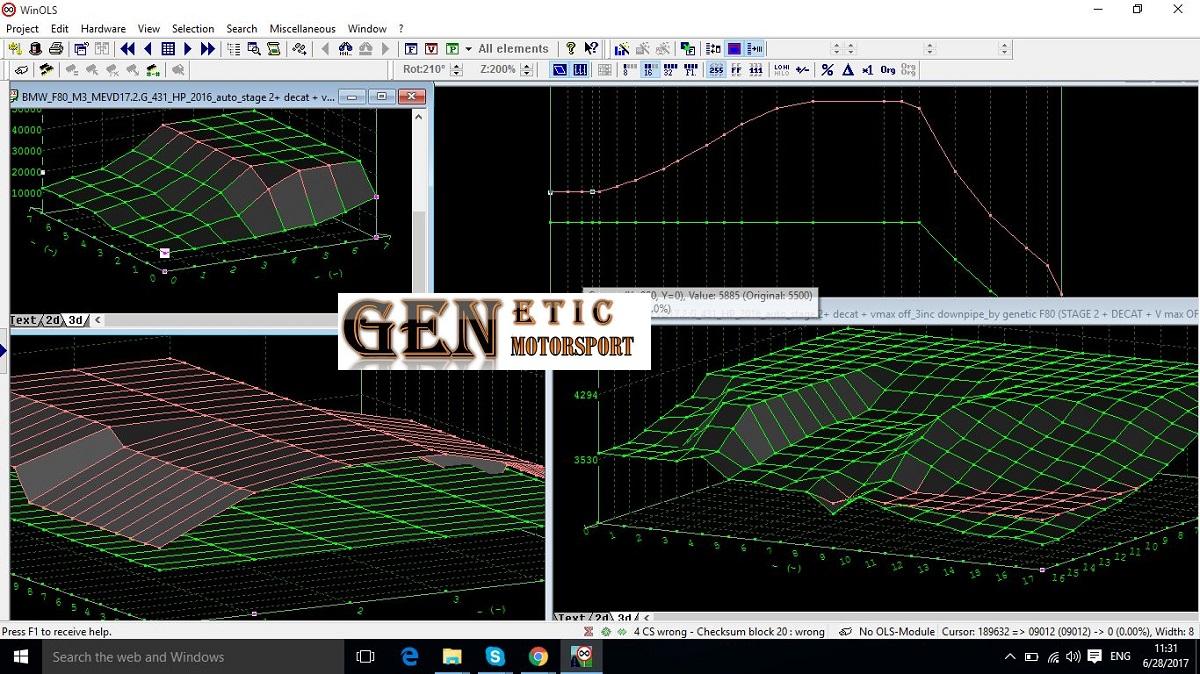Show original values with the Org icon
The height and width of the screenshot is (674, 1200).
point(887,70)
